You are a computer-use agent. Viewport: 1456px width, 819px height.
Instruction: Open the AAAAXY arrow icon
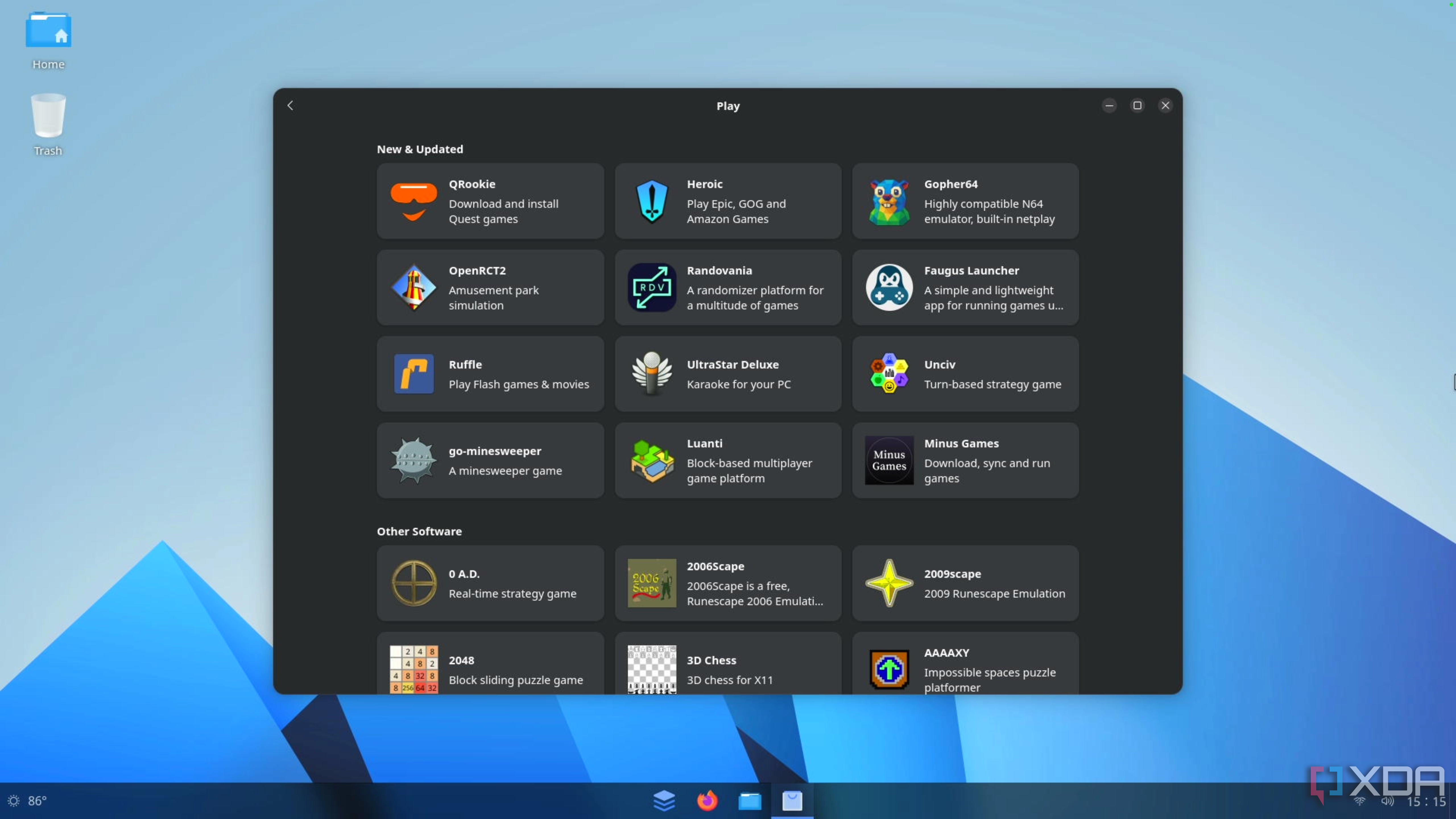point(889,670)
